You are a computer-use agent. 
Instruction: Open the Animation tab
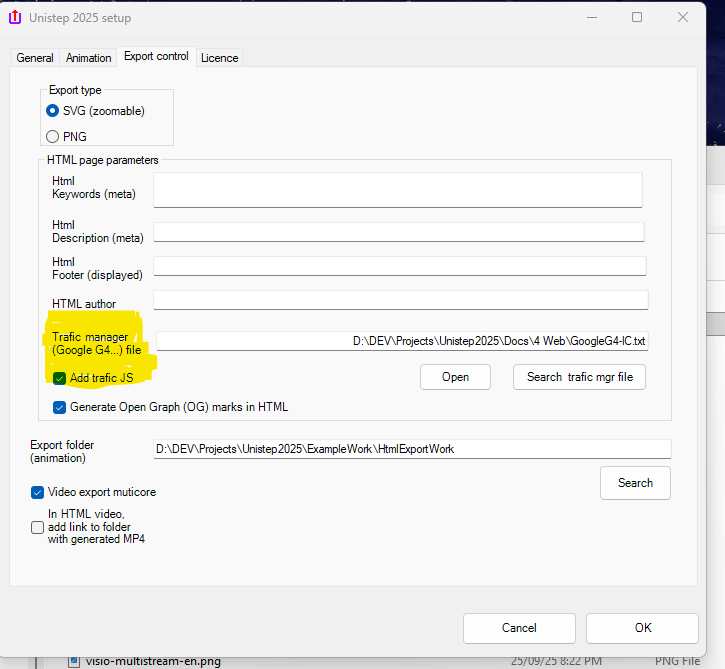pyautogui.click(x=88, y=58)
